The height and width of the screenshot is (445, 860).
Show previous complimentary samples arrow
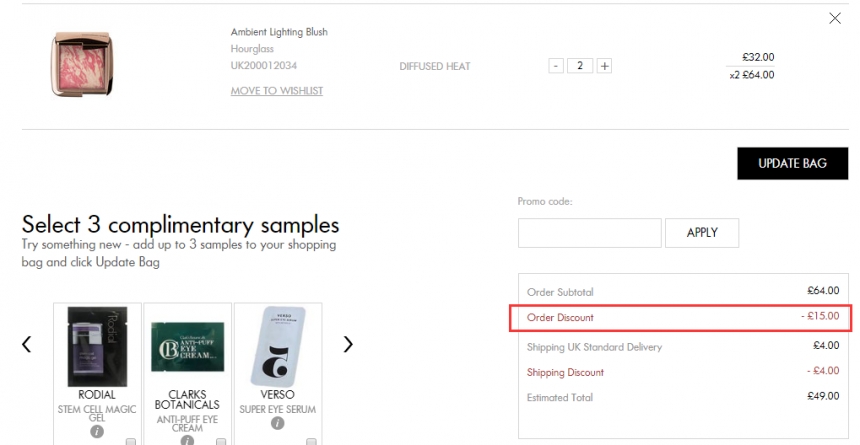point(27,344)
